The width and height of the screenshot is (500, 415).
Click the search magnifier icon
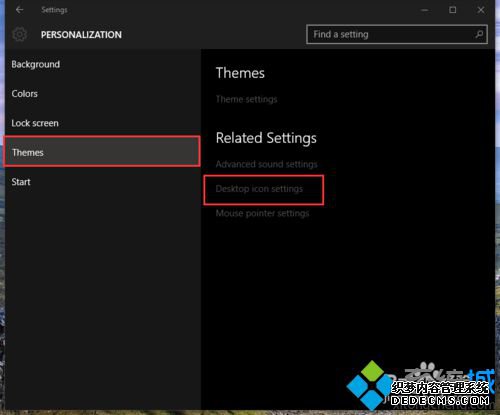click(479, 34)
